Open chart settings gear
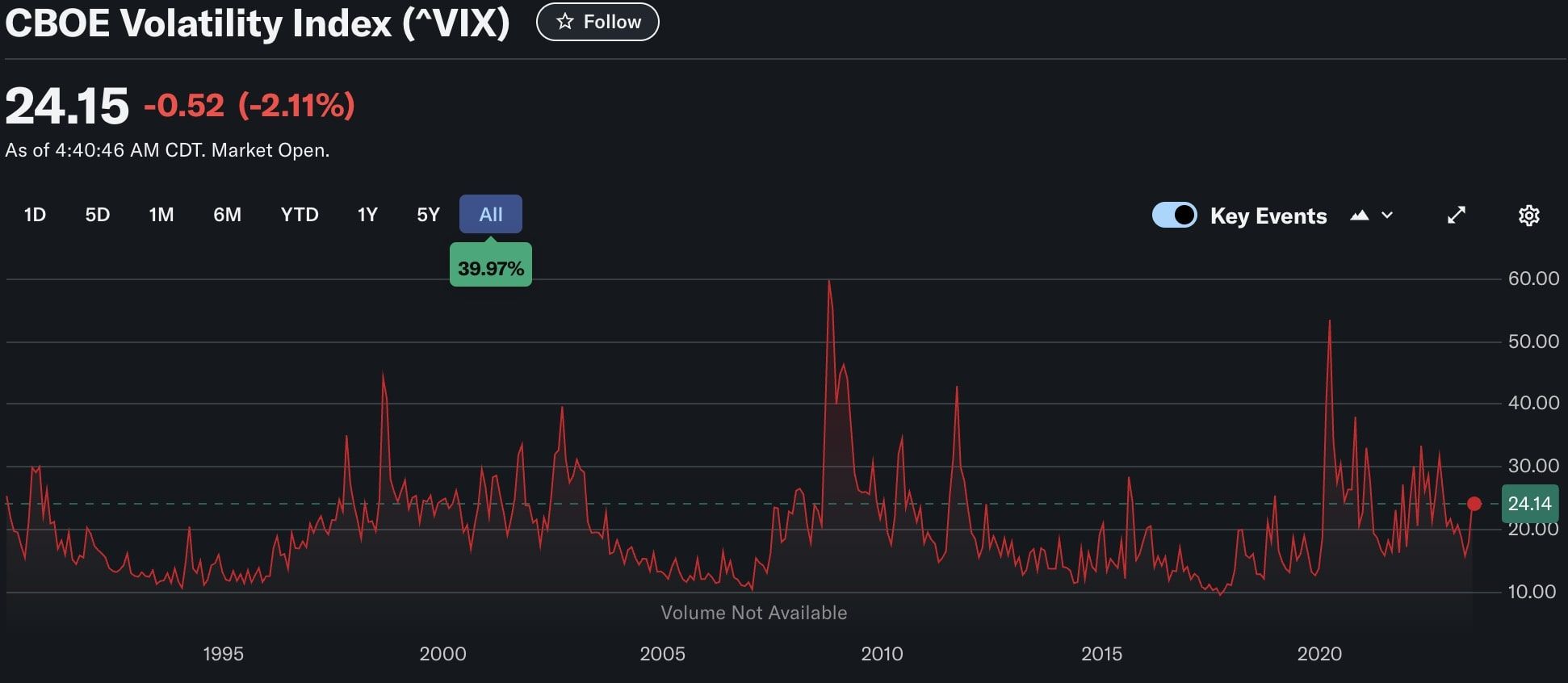This screenshot has height=683, width=1568. click(1528, 216)
